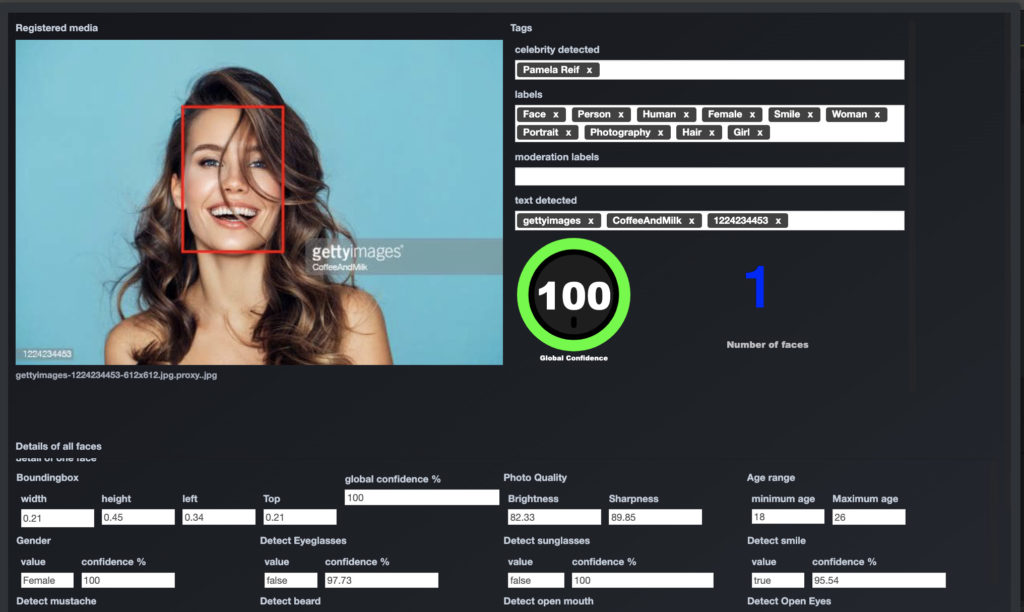Click the Sharpness value field
The image size is (1024, 612).
[x=655, y=517]
